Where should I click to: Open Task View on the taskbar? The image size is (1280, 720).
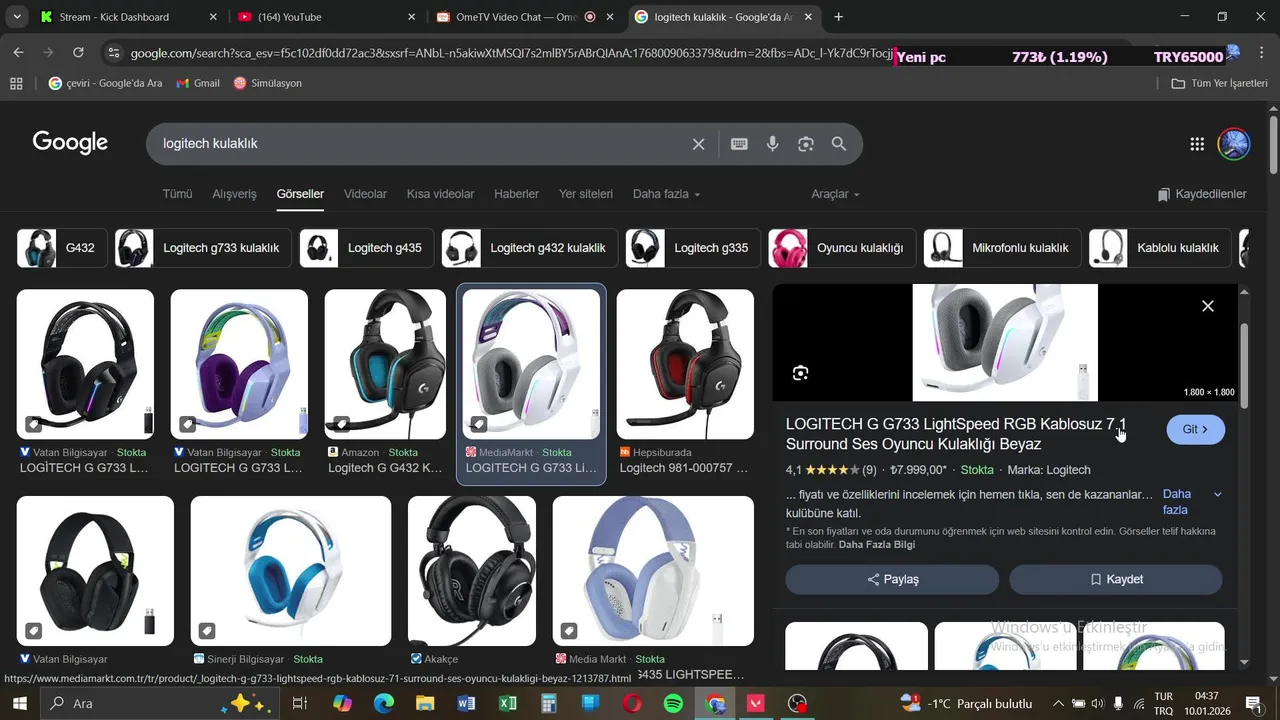[299, 704]
